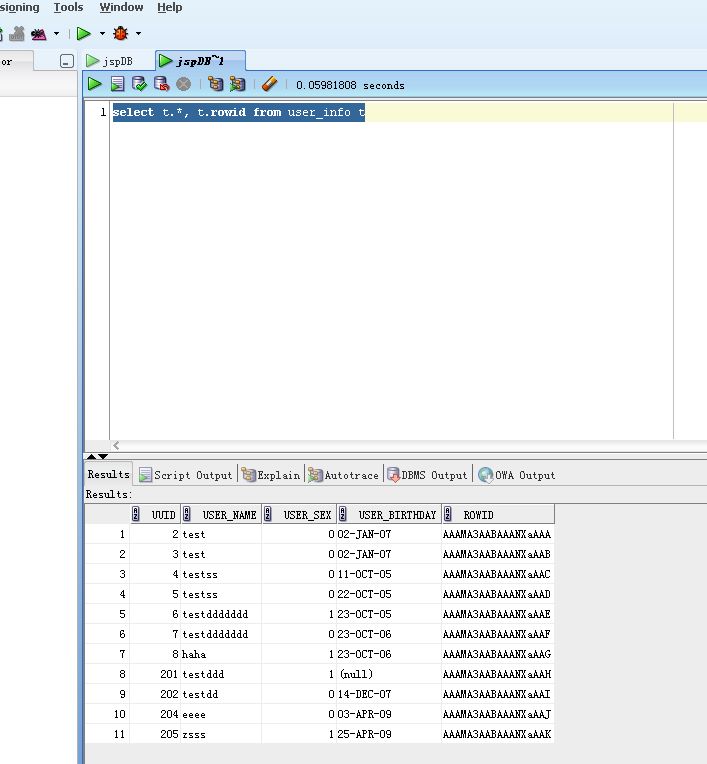Minimize the left navigator panel
The height and width of the screenshot is (764, 707).
tap(67, 61)
